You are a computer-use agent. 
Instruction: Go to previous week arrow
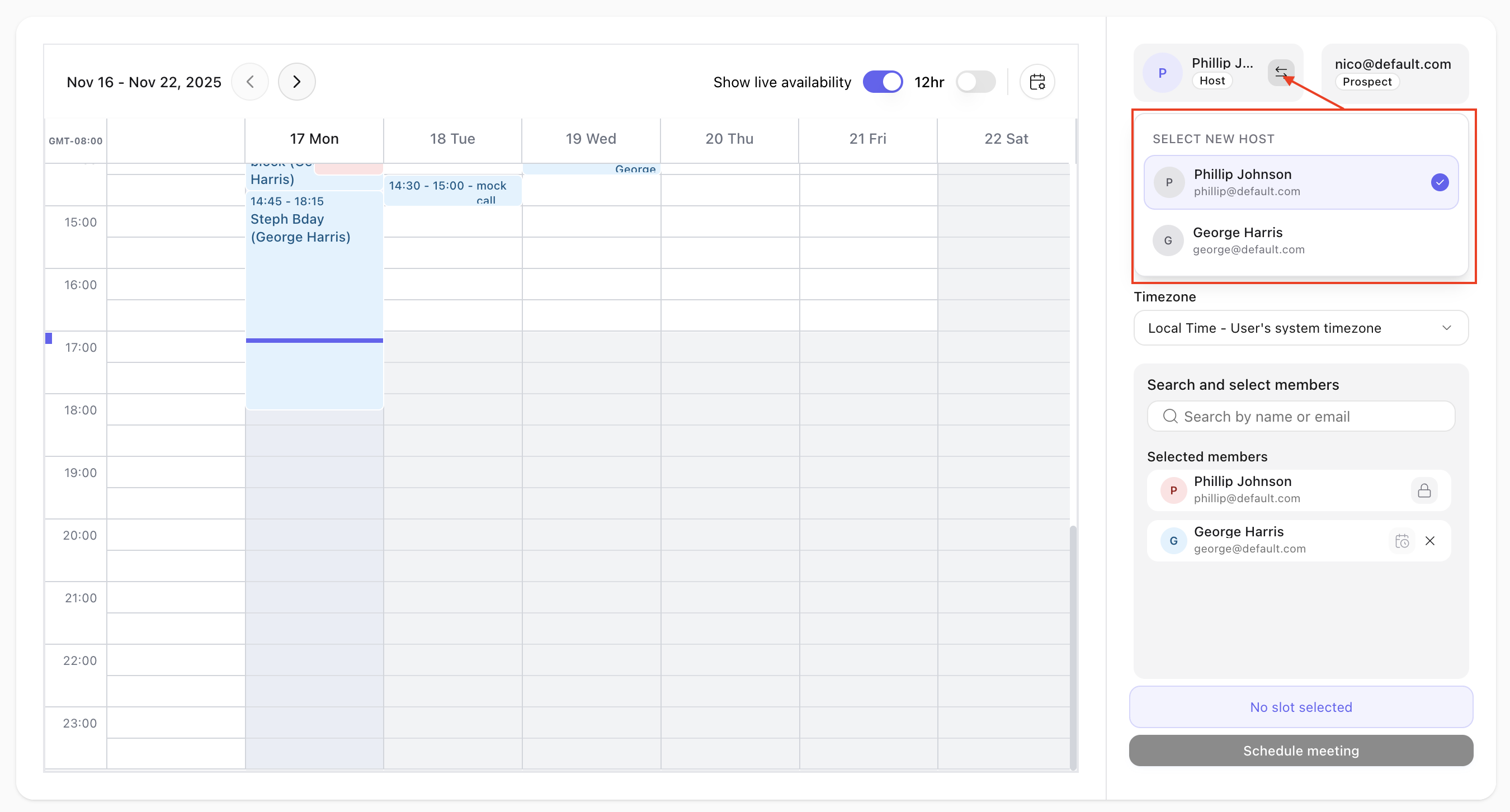click(251, 82)
